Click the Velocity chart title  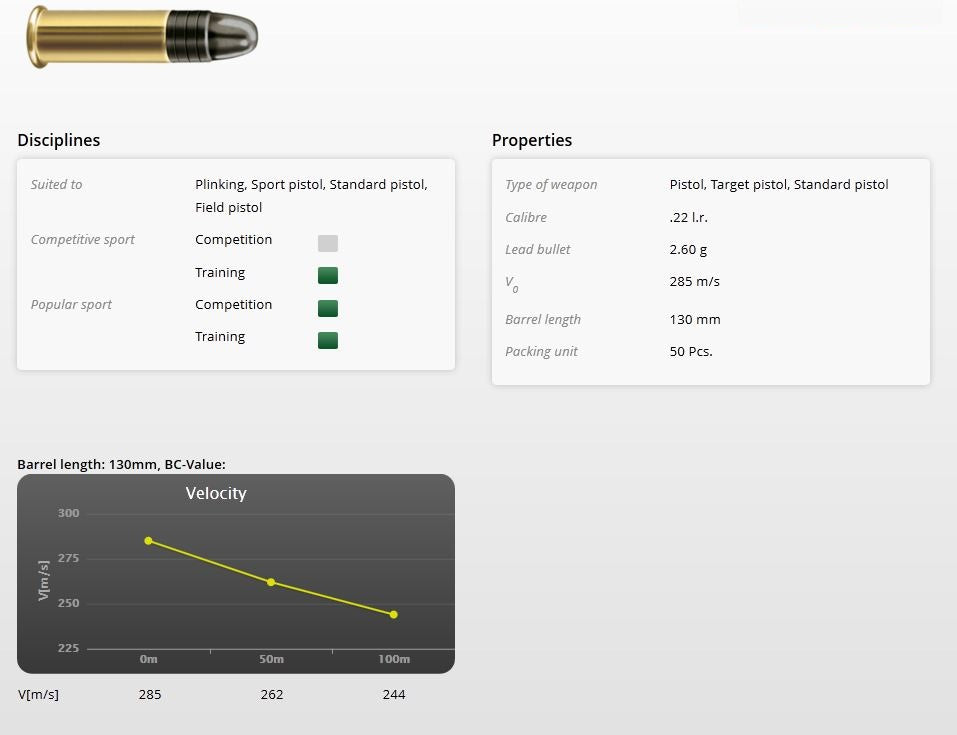pyautogui.click(x=216, y=493)
